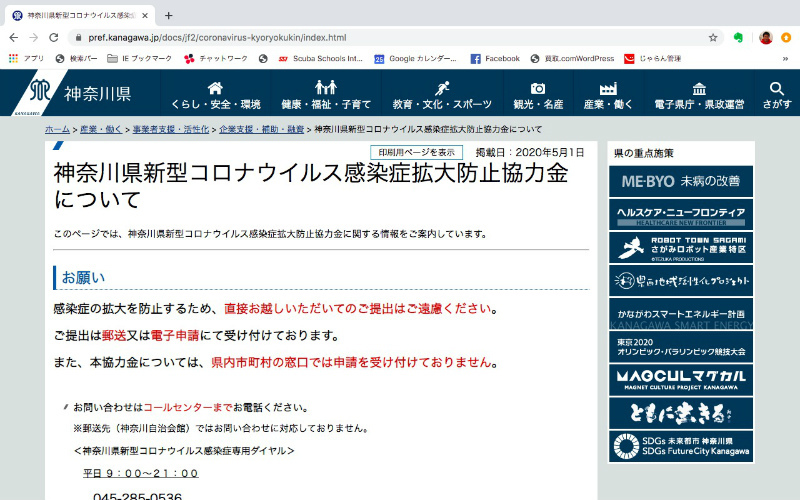The image size is (800, 500).
Task: Open the じゃらん管理 bookmark
Action: coord(653,59)
